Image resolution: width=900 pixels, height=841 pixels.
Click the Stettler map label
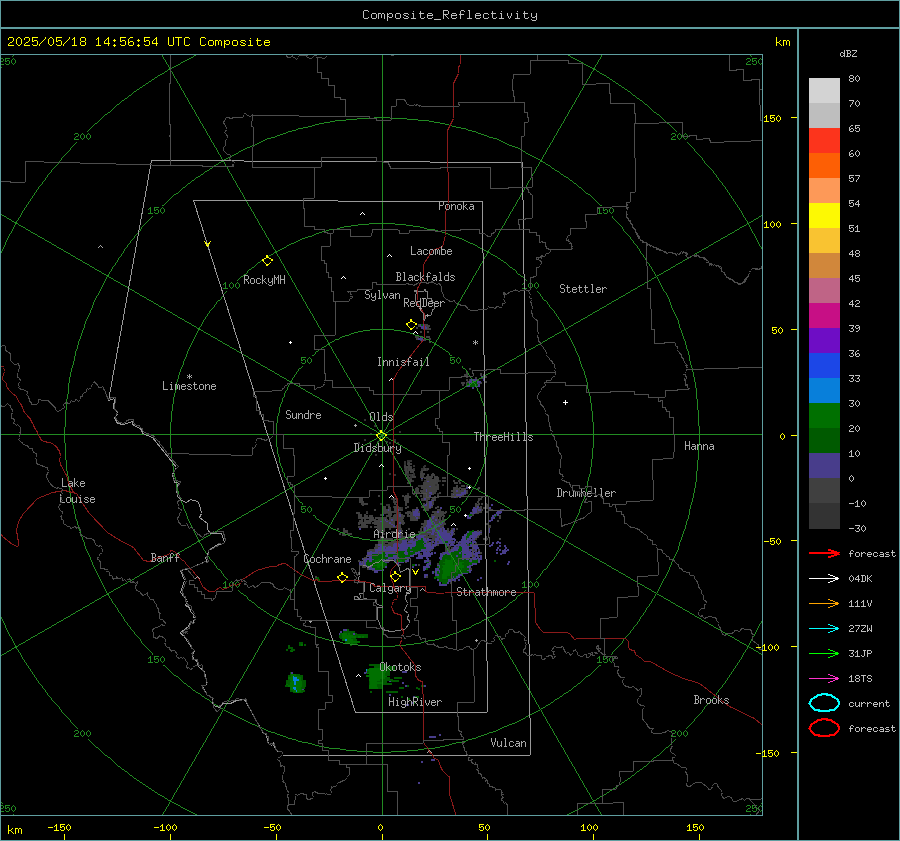(x=583, y=289)
